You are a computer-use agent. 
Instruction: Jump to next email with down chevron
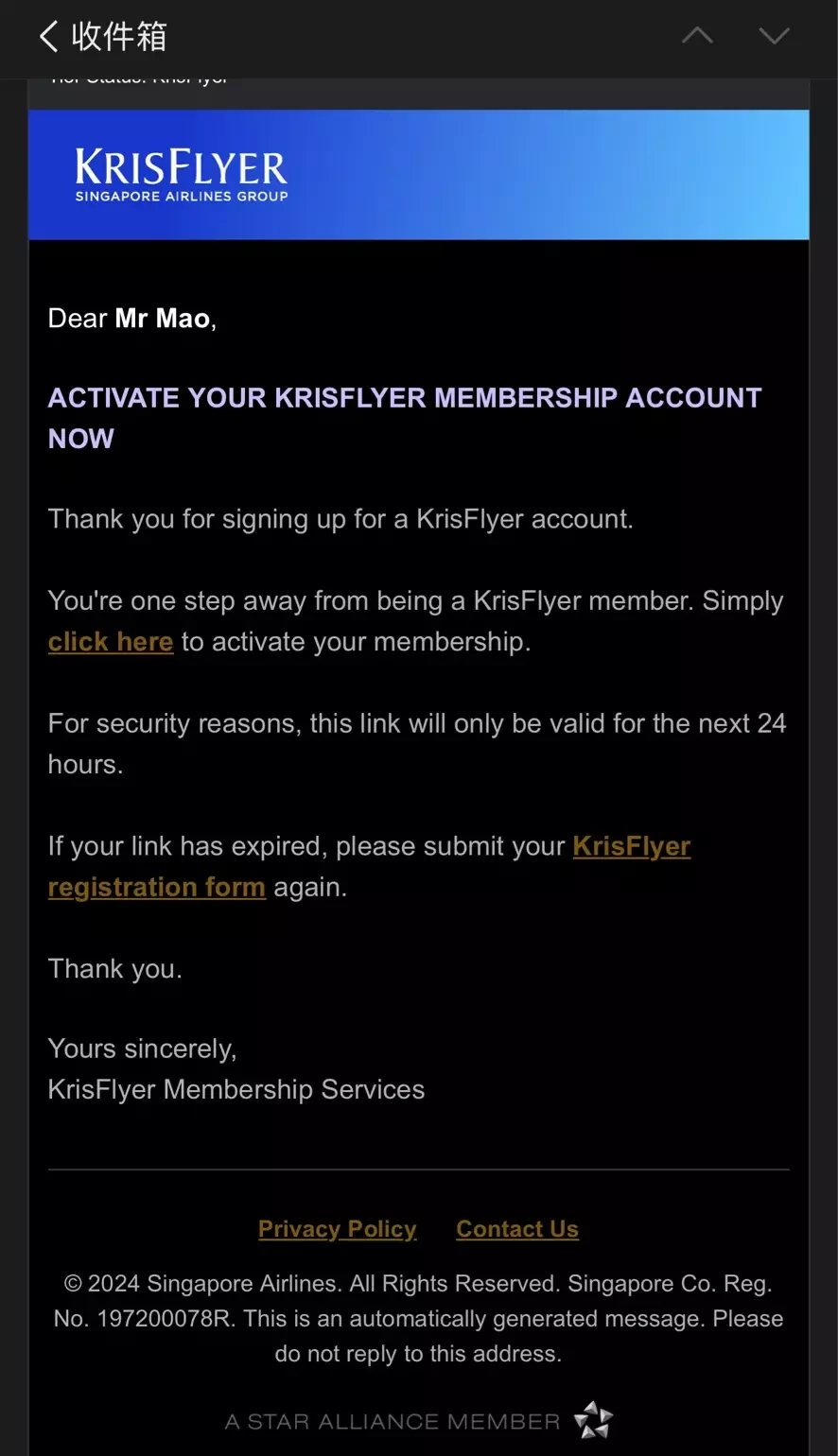(774, 36)
